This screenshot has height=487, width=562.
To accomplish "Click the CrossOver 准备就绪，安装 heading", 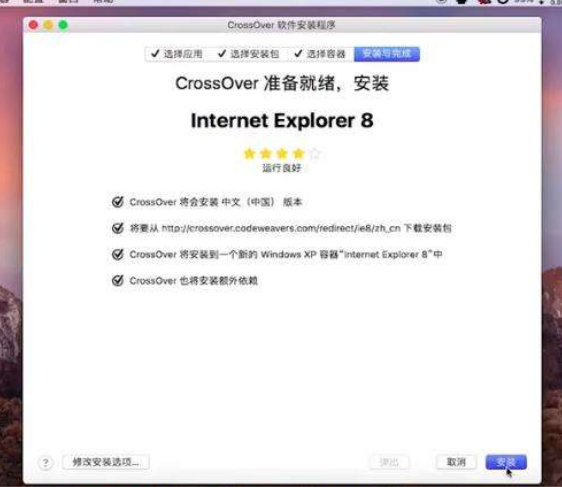I will tap(282, 83).
